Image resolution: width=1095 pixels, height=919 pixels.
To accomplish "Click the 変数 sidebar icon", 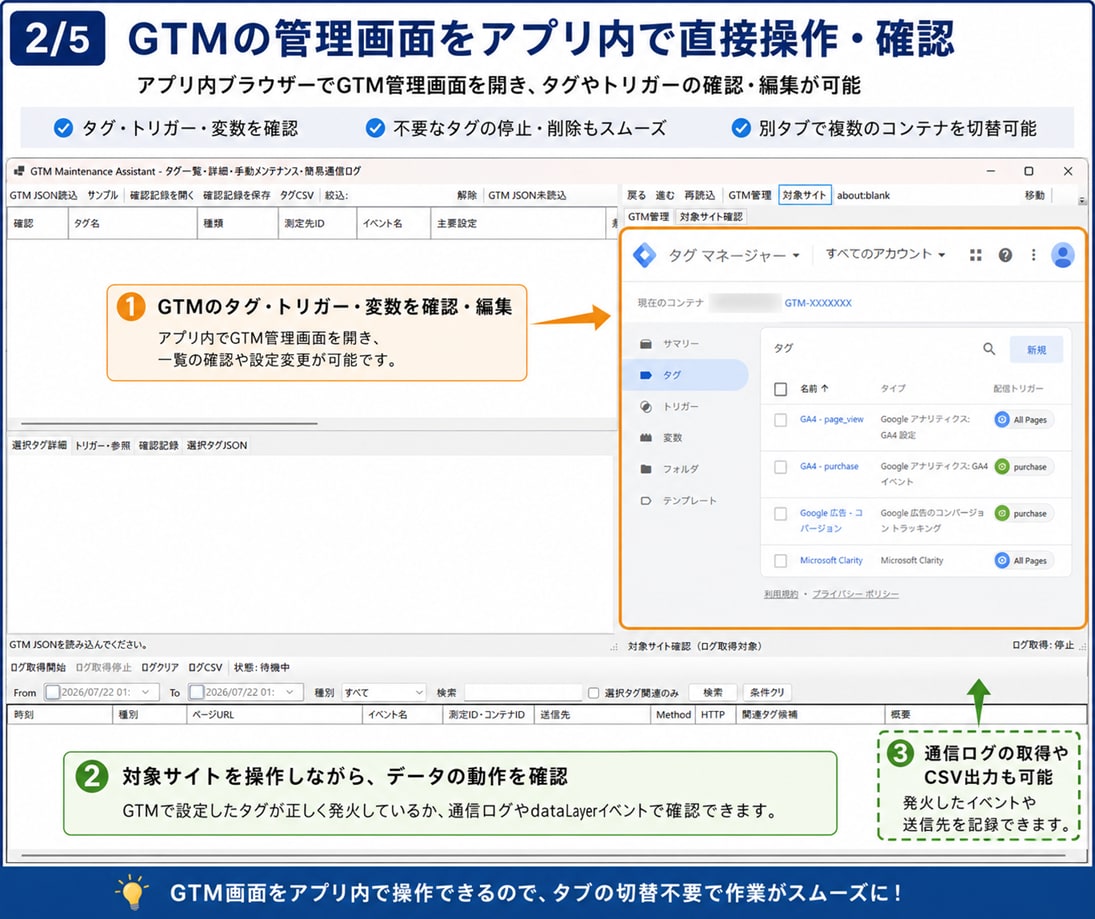I will pos(646,438).
